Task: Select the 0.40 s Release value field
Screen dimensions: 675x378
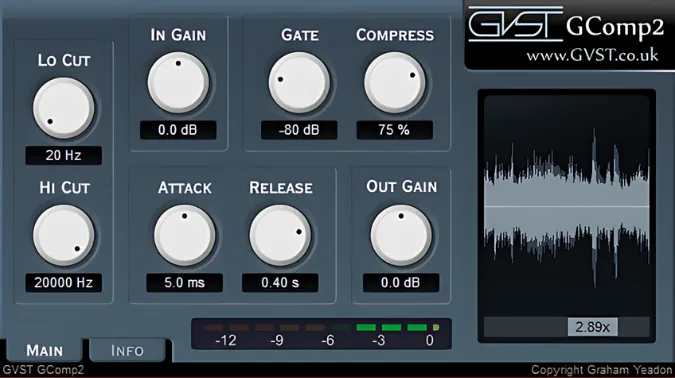Action: point(280,283)
